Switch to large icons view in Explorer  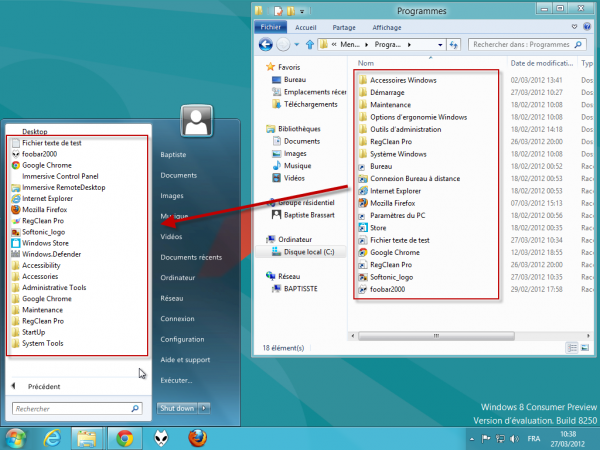tap(585, 348)
